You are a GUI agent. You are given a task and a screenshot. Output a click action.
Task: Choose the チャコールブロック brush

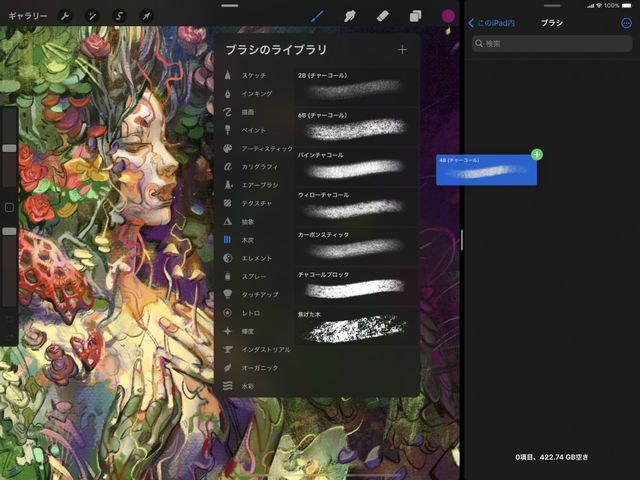pos(356,286)
